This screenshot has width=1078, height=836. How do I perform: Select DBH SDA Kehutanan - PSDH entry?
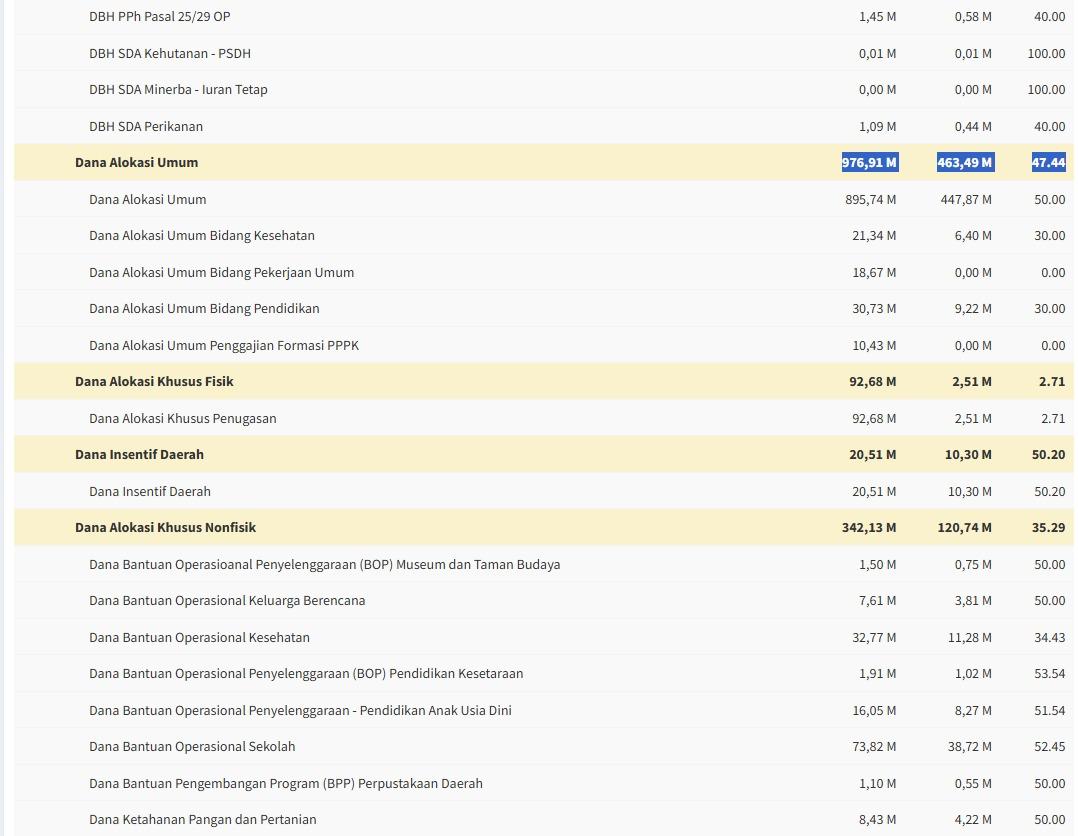tap(169, 53)
